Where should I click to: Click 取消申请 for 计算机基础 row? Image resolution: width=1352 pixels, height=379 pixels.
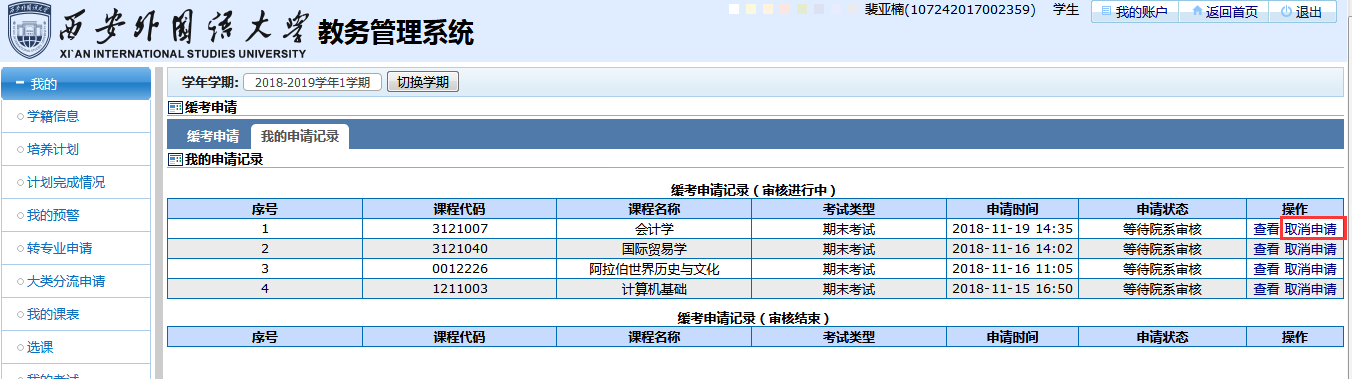tap(1311, 288)
